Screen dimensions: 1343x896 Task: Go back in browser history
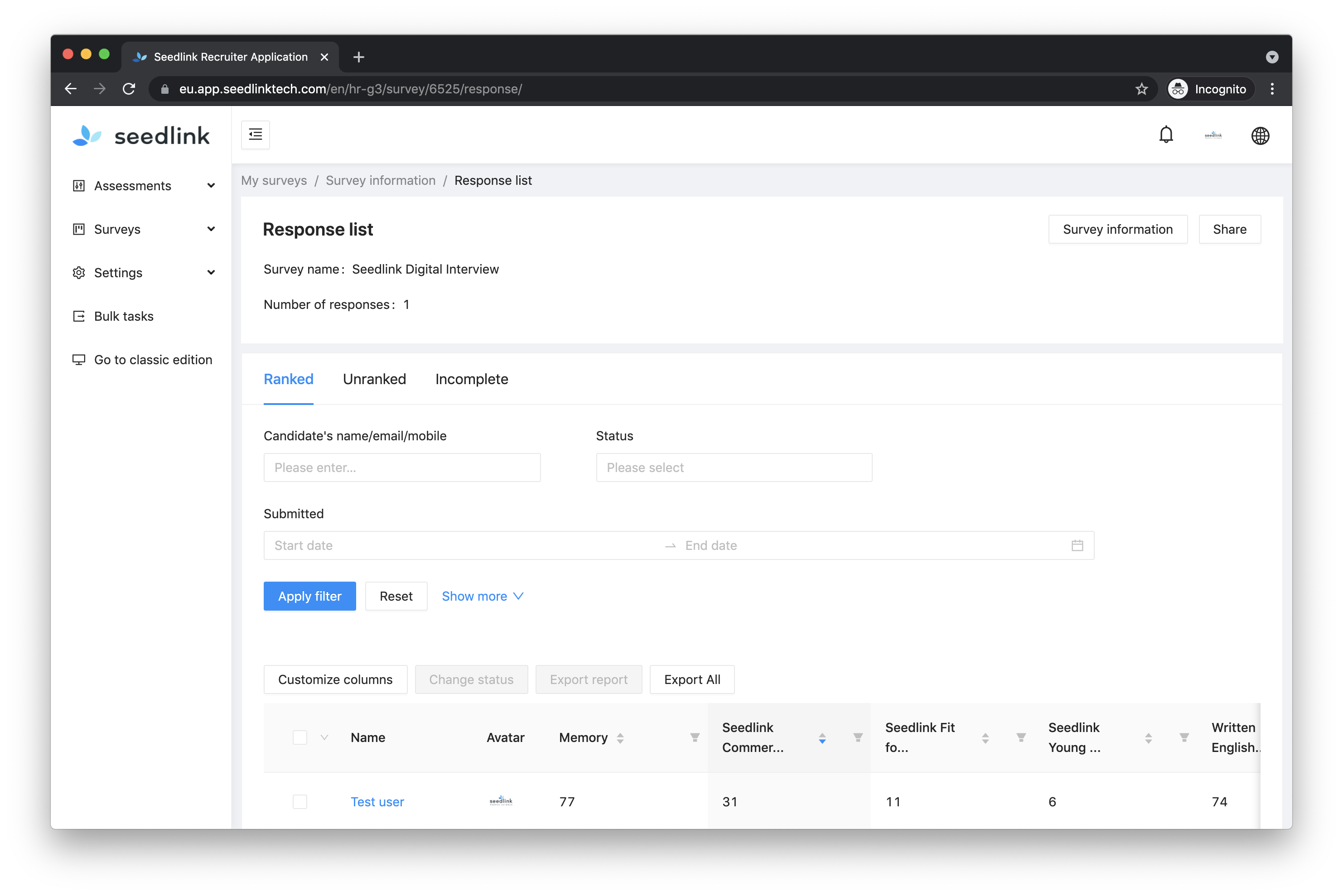coord(71,89)
